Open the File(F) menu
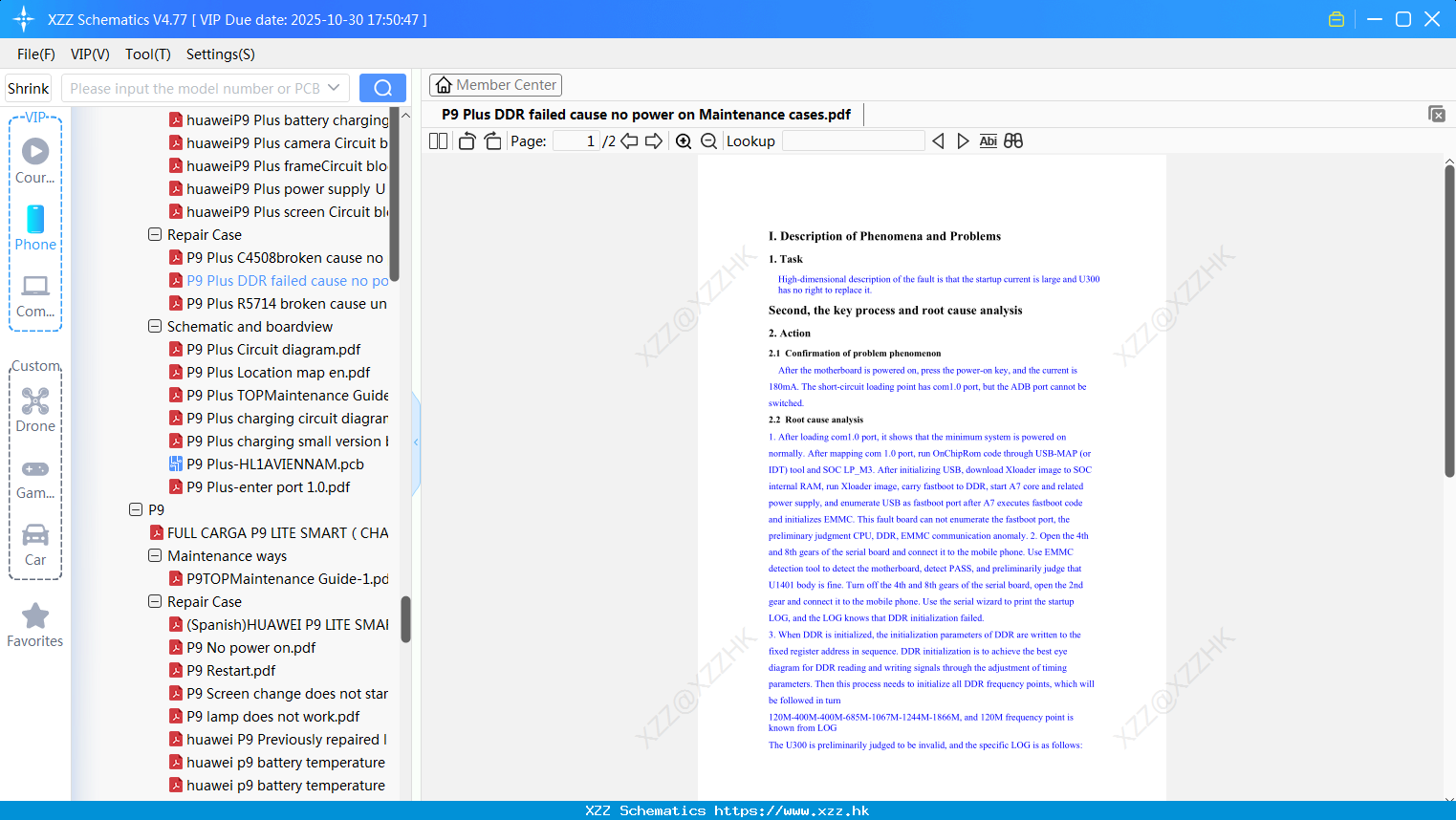Screen dimensions: 1456x820 [36, 54]
